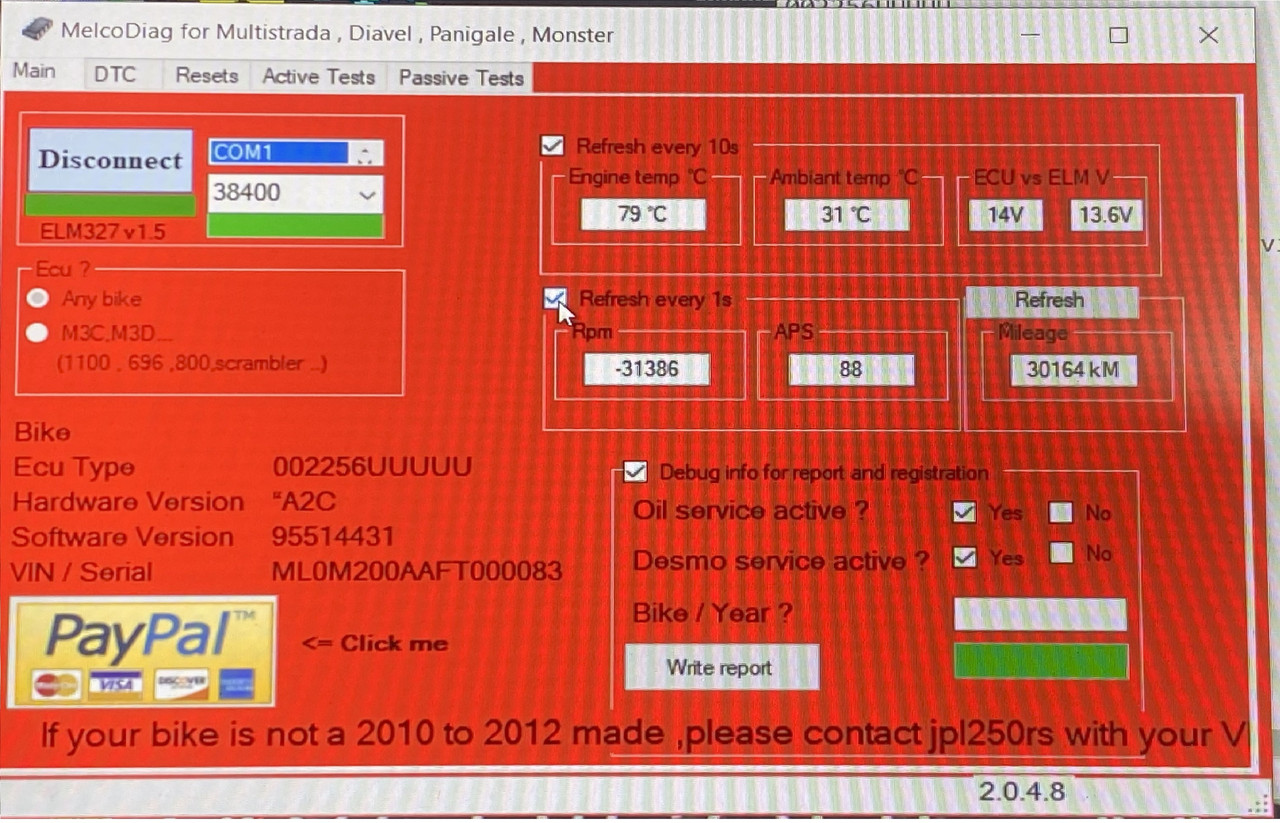
Task: Toggle Debug info for report checkbox
Action: coord(634,472)
